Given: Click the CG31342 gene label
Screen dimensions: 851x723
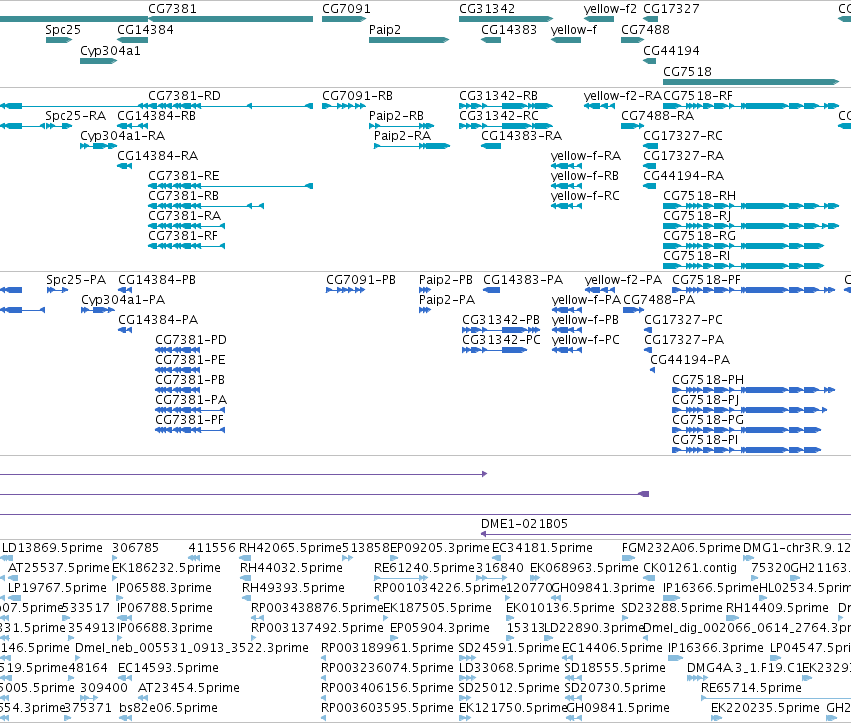Looking at the screenshot, I should (487, 9).
